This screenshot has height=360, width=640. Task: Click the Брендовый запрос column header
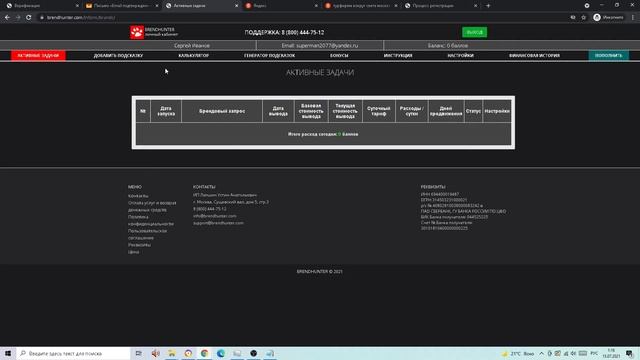[x=222, y=111]
